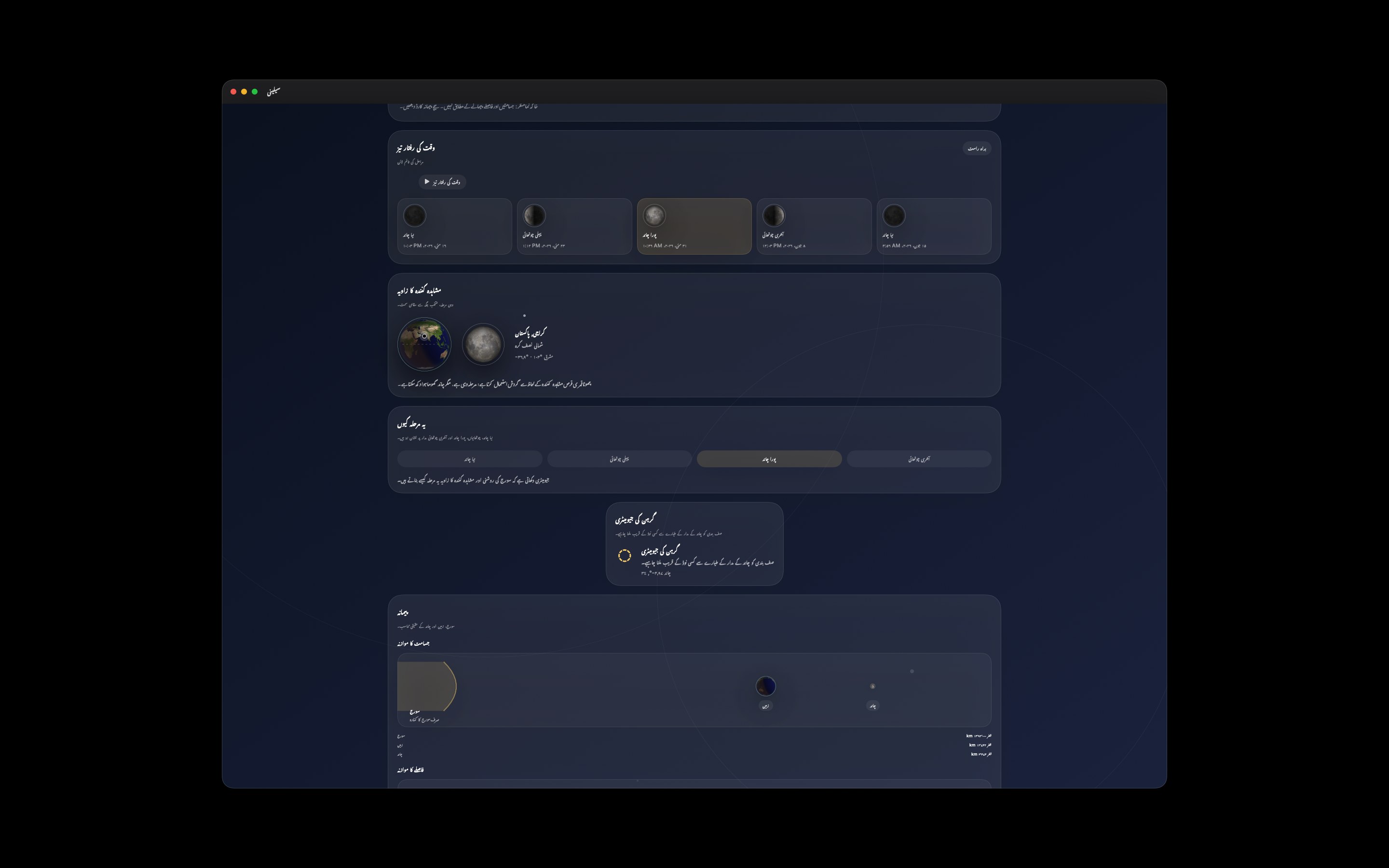Play the وقت کی رفتار تیز time-lapse
Viewport: 1389px width, 868px height.
point(442,182)
